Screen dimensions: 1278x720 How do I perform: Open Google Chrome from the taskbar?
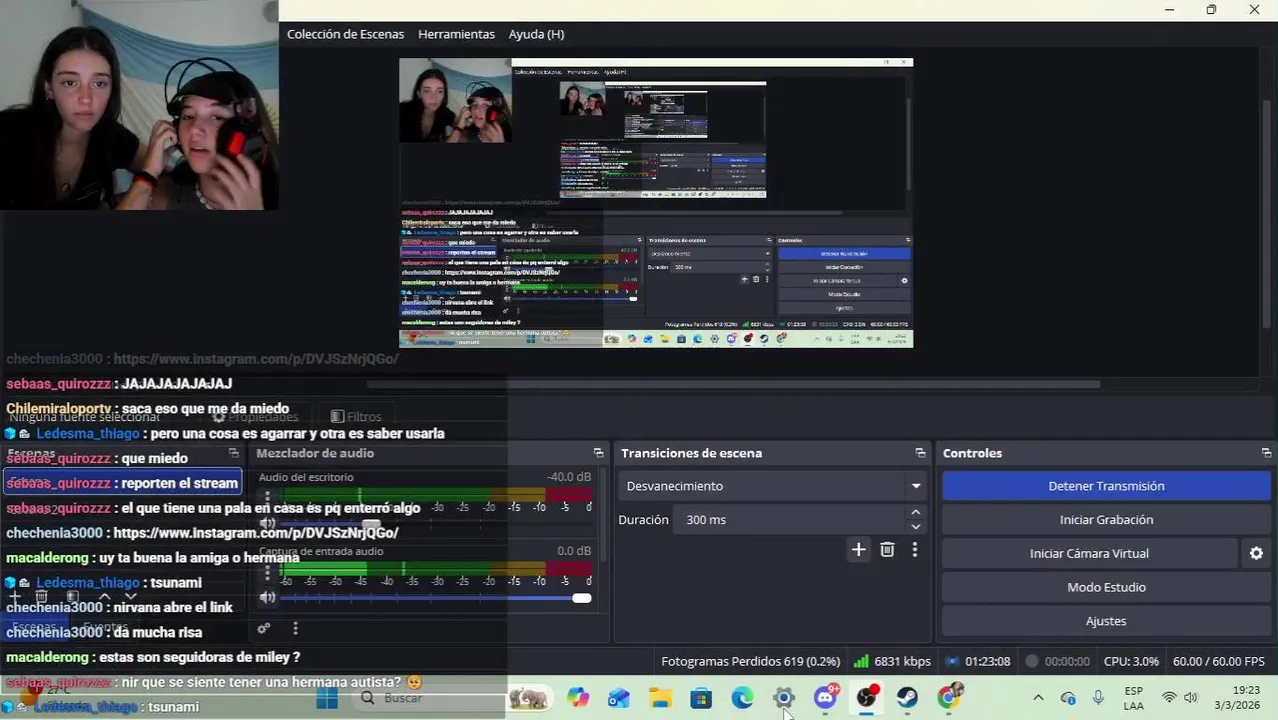[949, 697]
